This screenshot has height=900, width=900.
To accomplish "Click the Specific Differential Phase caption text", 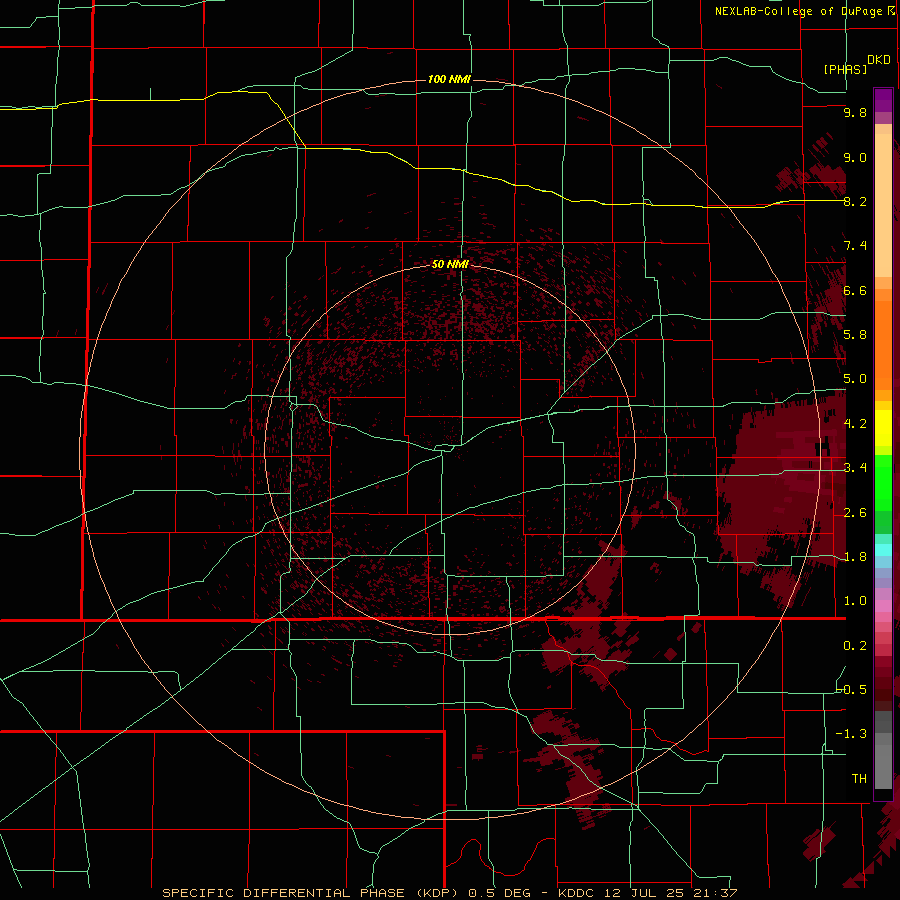I will [x=449, y=893].
